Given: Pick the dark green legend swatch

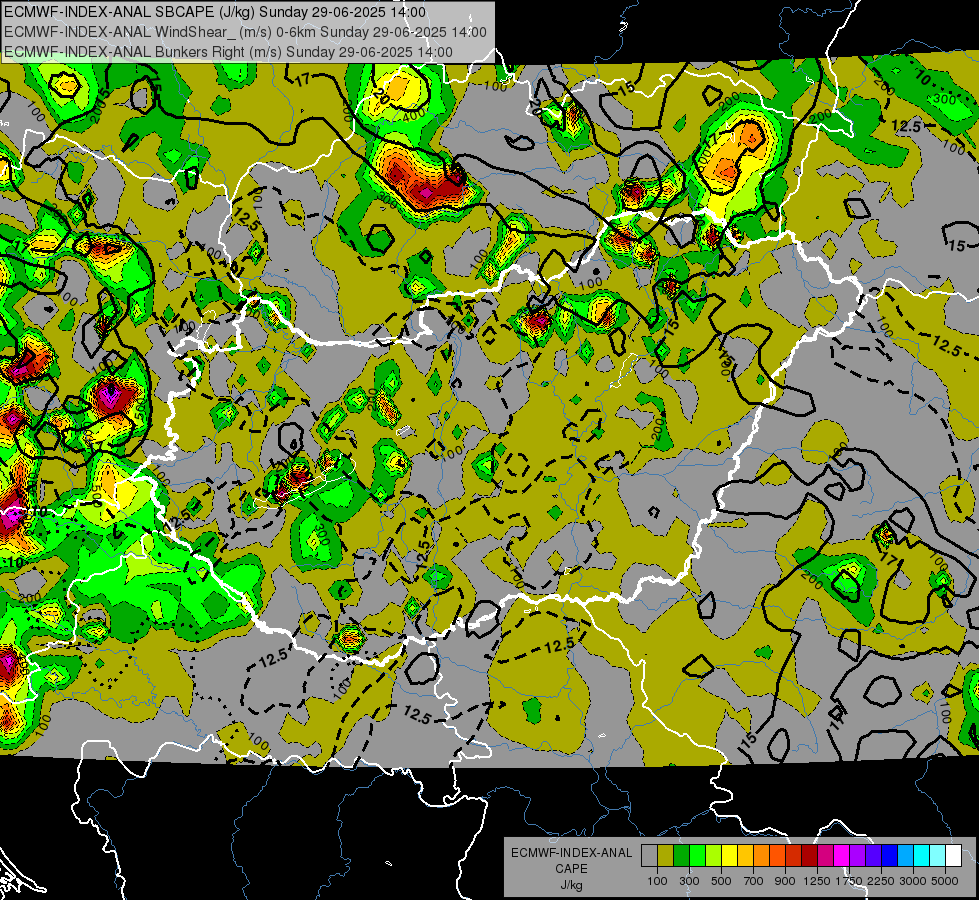Looking at the screenshot, I should coord(681,856).
